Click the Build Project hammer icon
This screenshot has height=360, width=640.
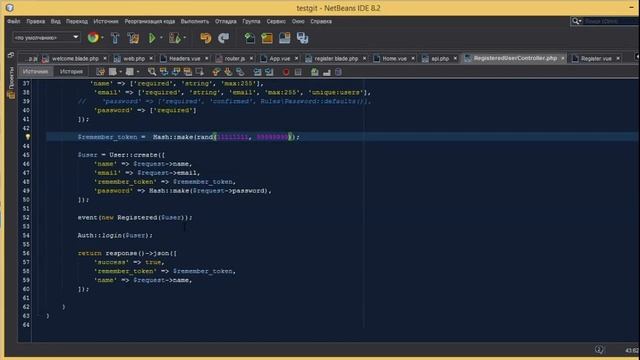click(115, 38)
